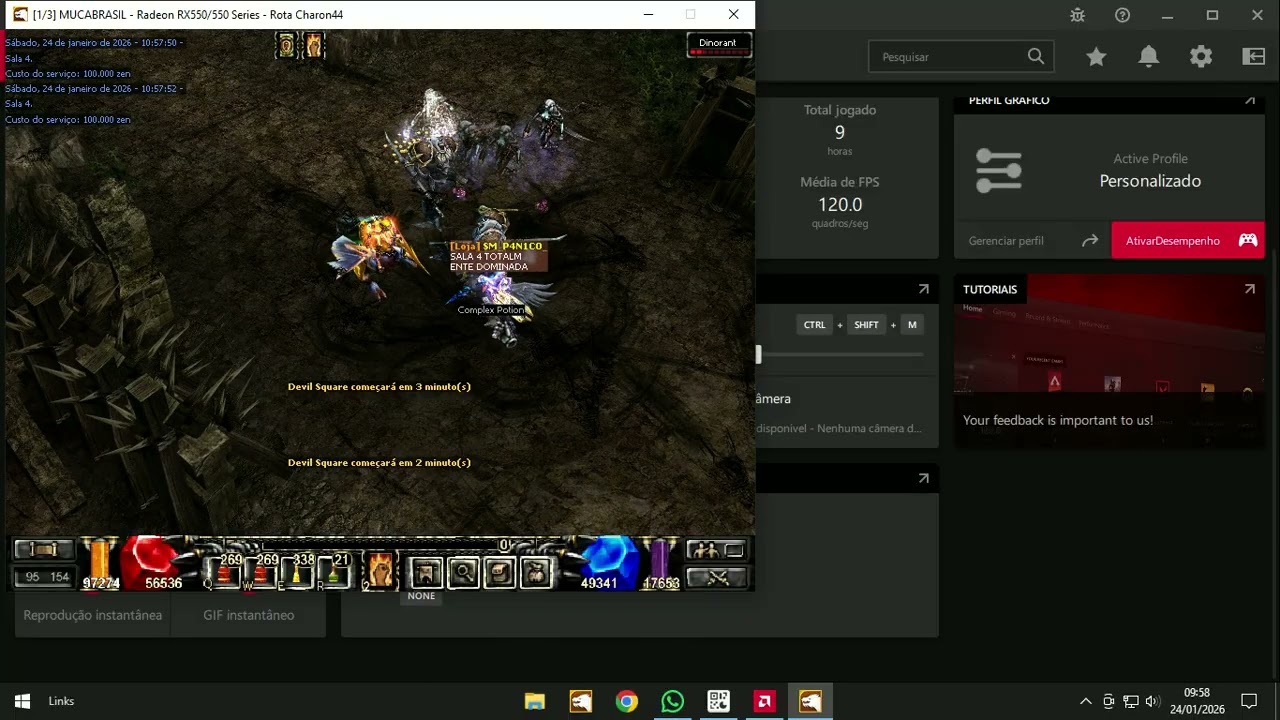
Task: Click the Dinorant pet status box
Action: click(719, 45)
